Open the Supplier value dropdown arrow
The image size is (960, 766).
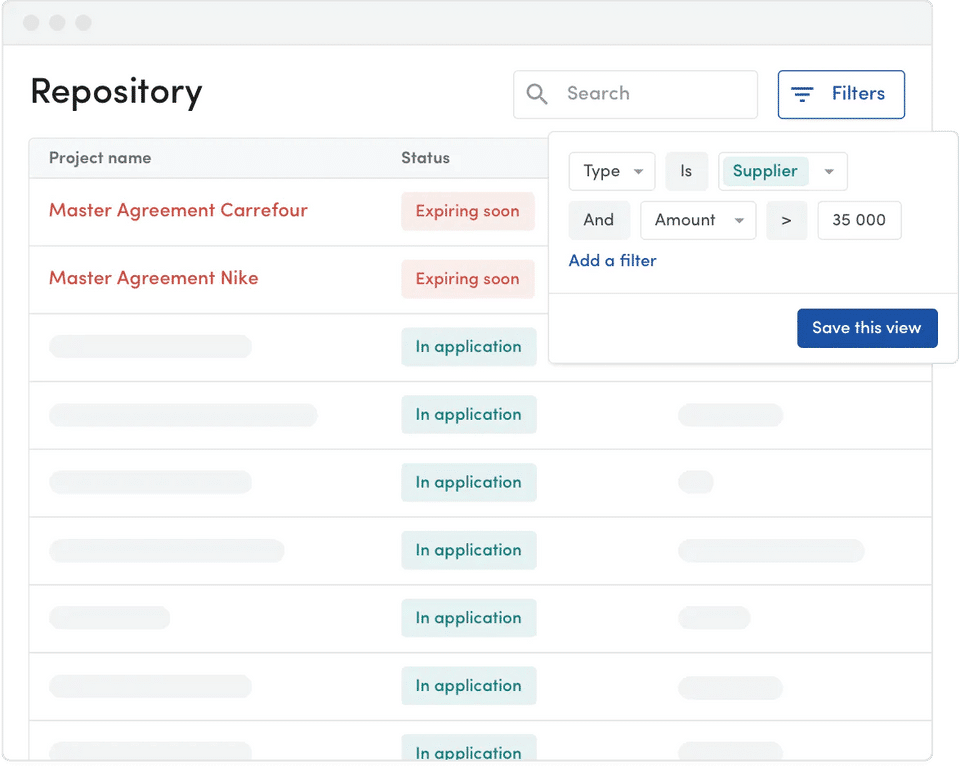[829, 172]
